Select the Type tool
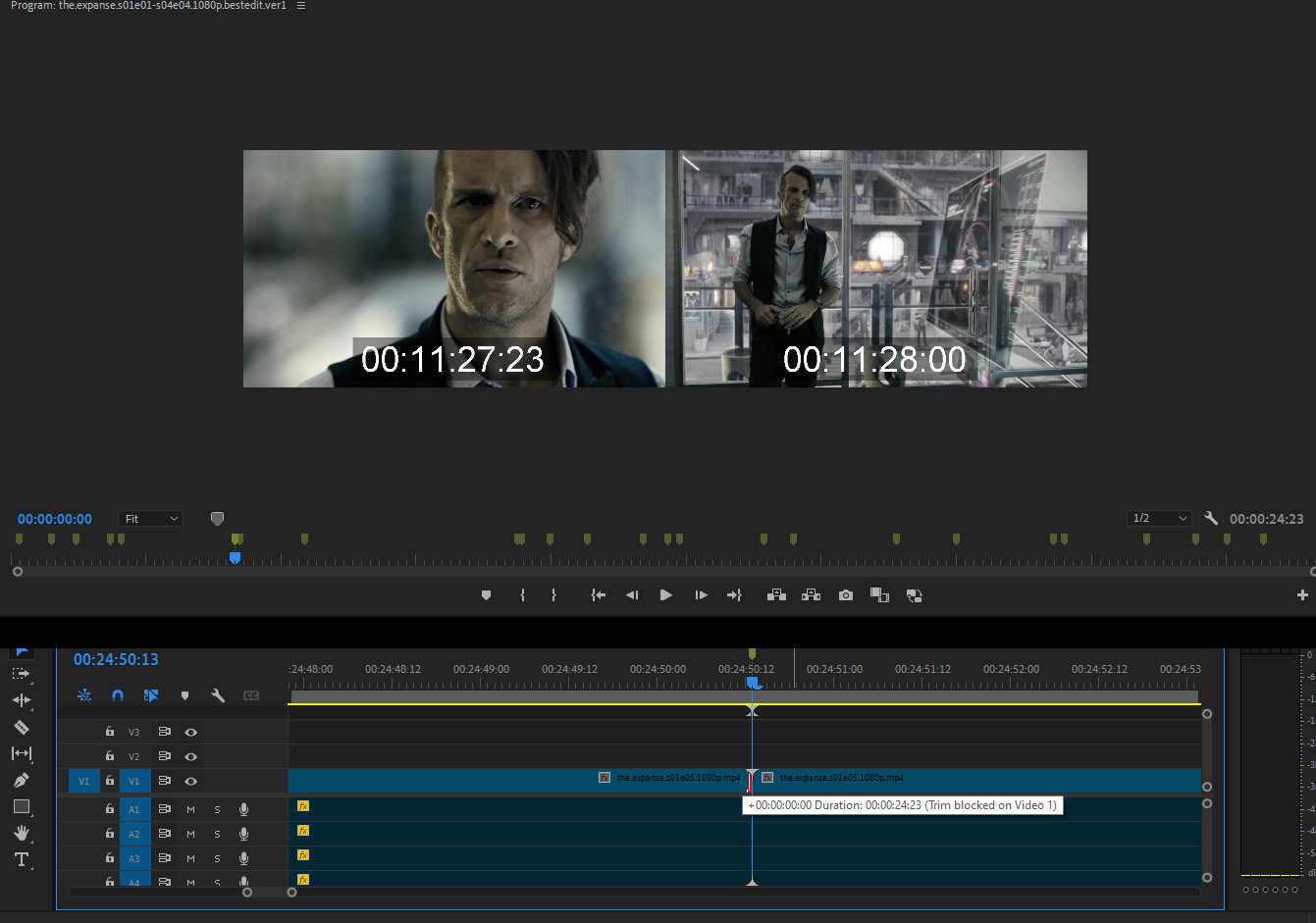1316x923 pixels. coord(21,859)
